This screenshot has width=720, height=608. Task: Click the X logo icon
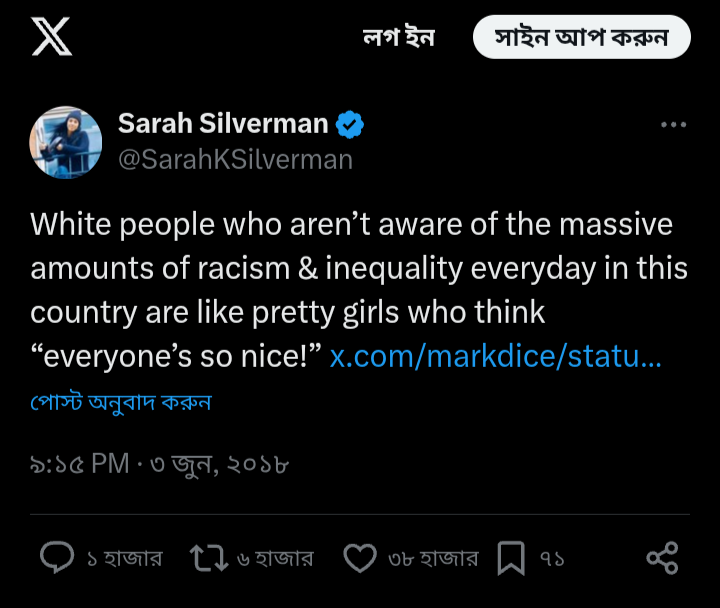click(51, 36)
